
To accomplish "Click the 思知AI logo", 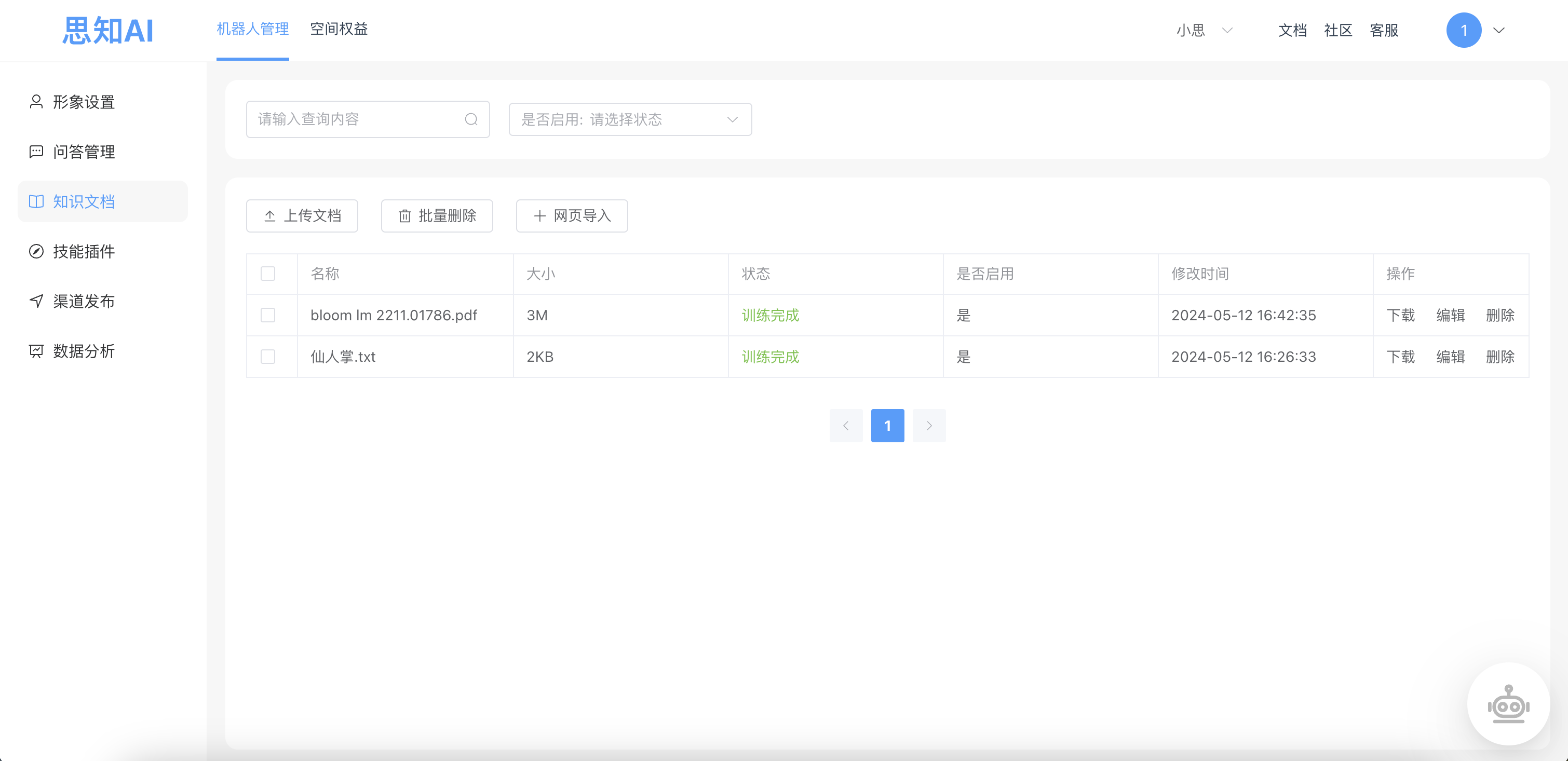I will pyautogui.click(x=108, y=30).
